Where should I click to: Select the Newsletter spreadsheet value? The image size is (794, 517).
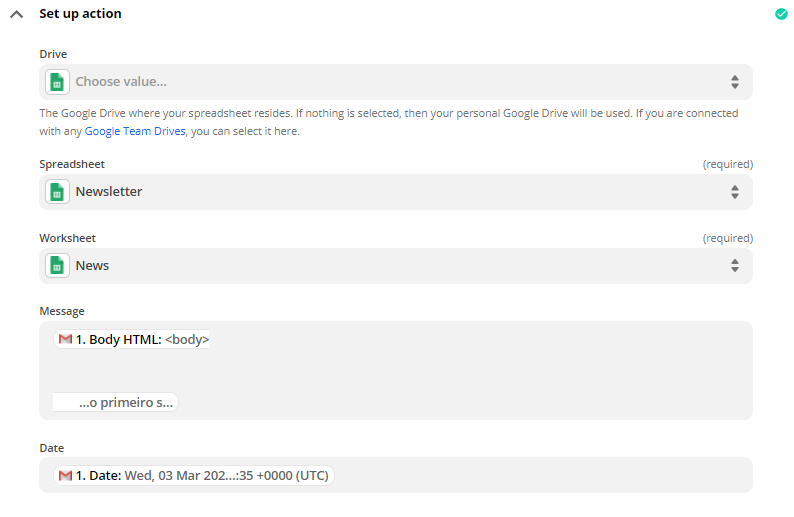(109, 192)
